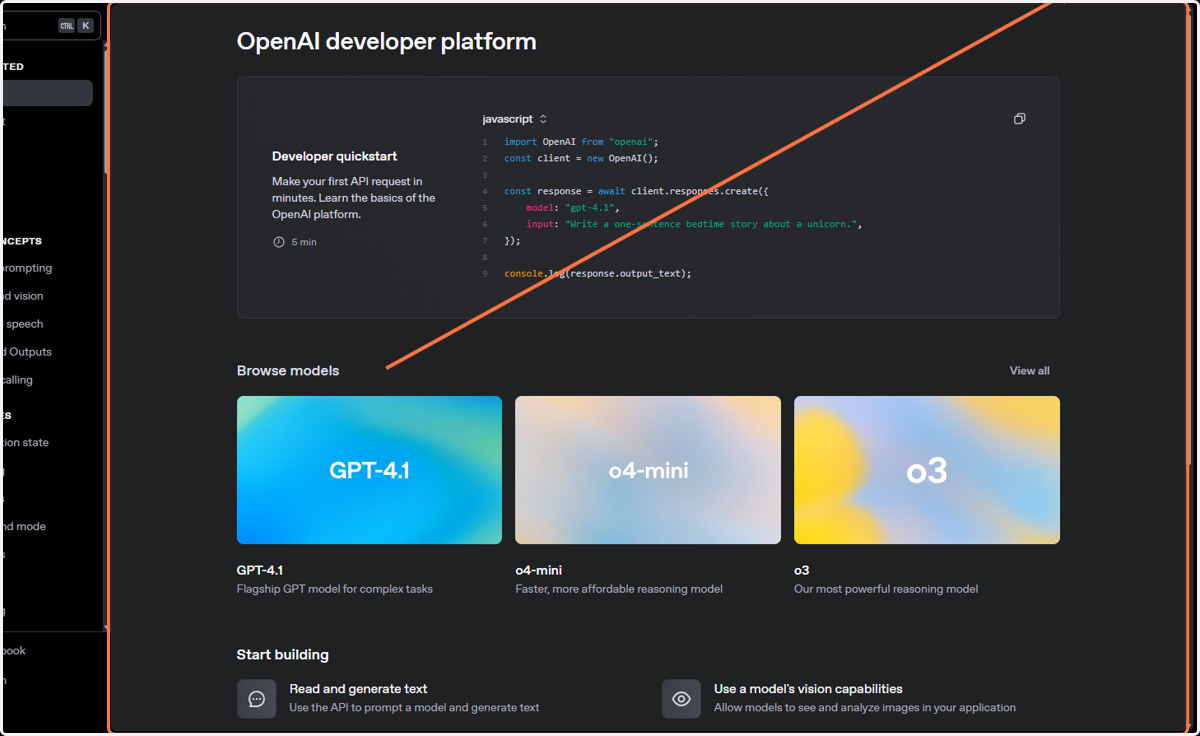The width and height of the screenshot is (1200, 736).
Task: Click the model "gpt-4.1" code line
Action: click(573, 208)
